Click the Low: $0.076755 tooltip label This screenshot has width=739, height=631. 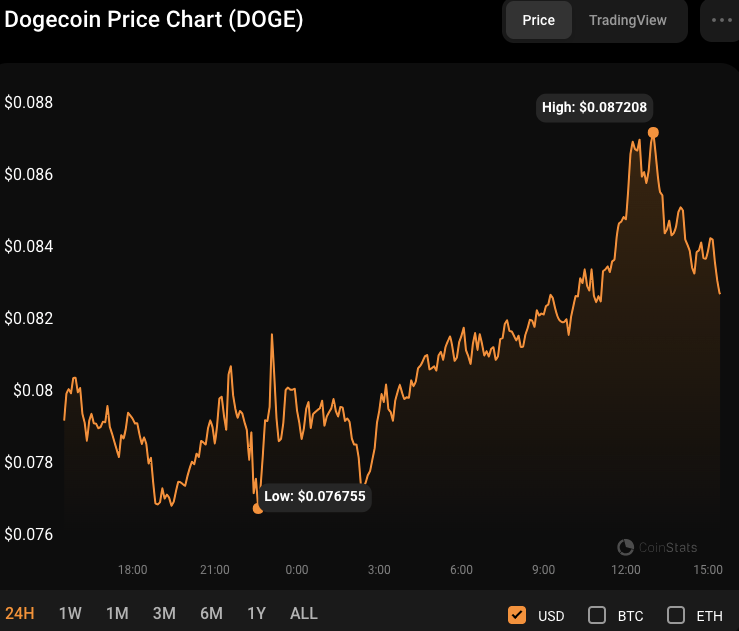click(x=316, y=496)
